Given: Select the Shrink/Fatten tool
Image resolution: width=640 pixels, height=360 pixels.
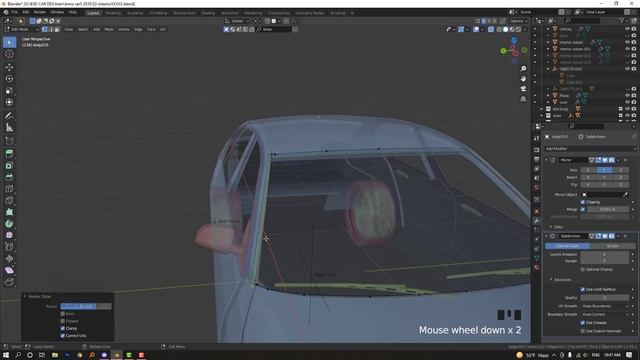Looking at the screenshot, I should click(9, 258).
